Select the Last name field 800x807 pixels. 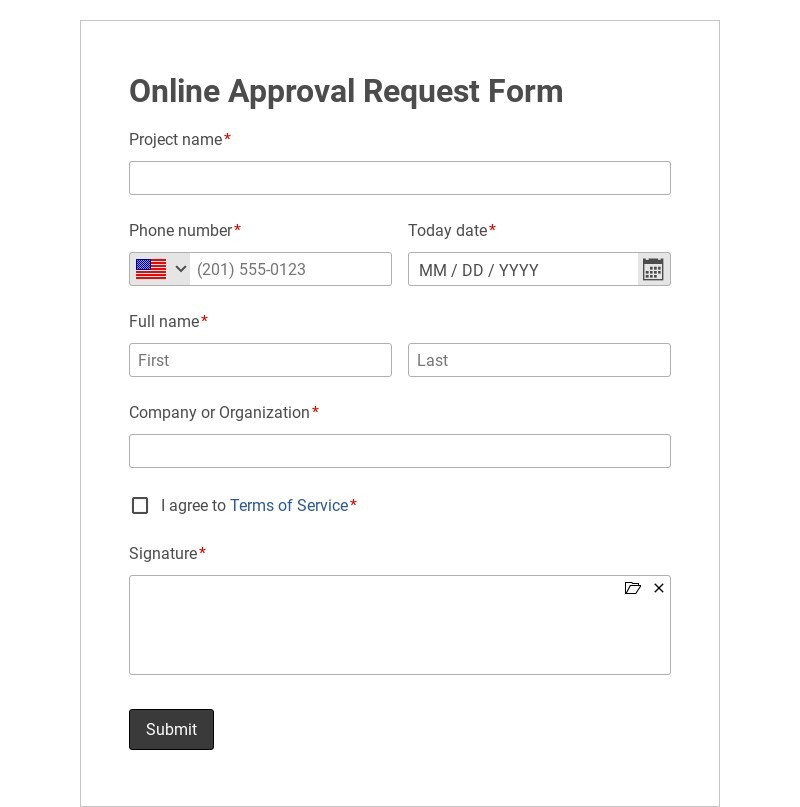539,360
